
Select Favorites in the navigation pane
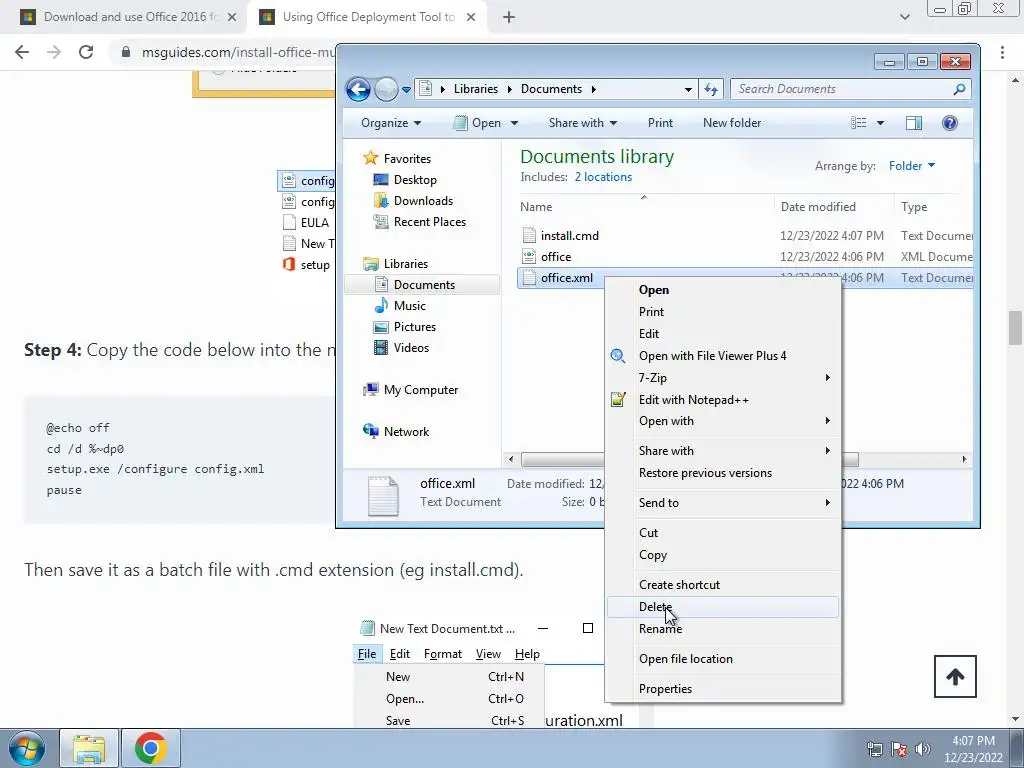(407, 159)
